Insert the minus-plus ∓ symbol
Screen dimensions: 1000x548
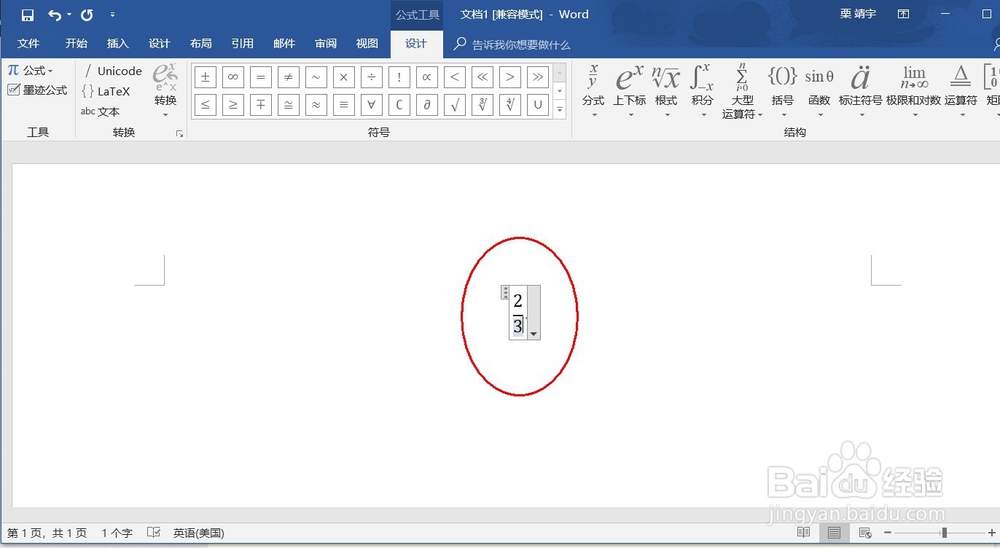point(261,105)
